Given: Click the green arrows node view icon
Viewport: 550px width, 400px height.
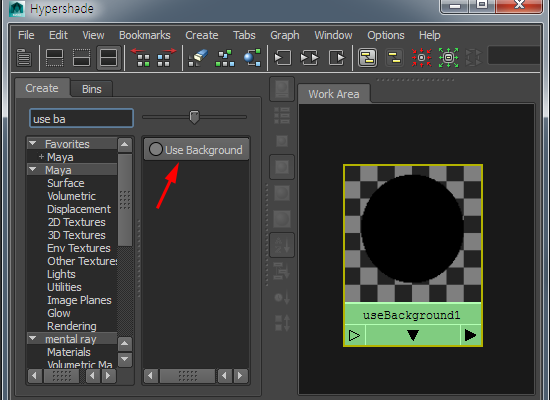Looking at the screenshot, I should tap(448, 58).
